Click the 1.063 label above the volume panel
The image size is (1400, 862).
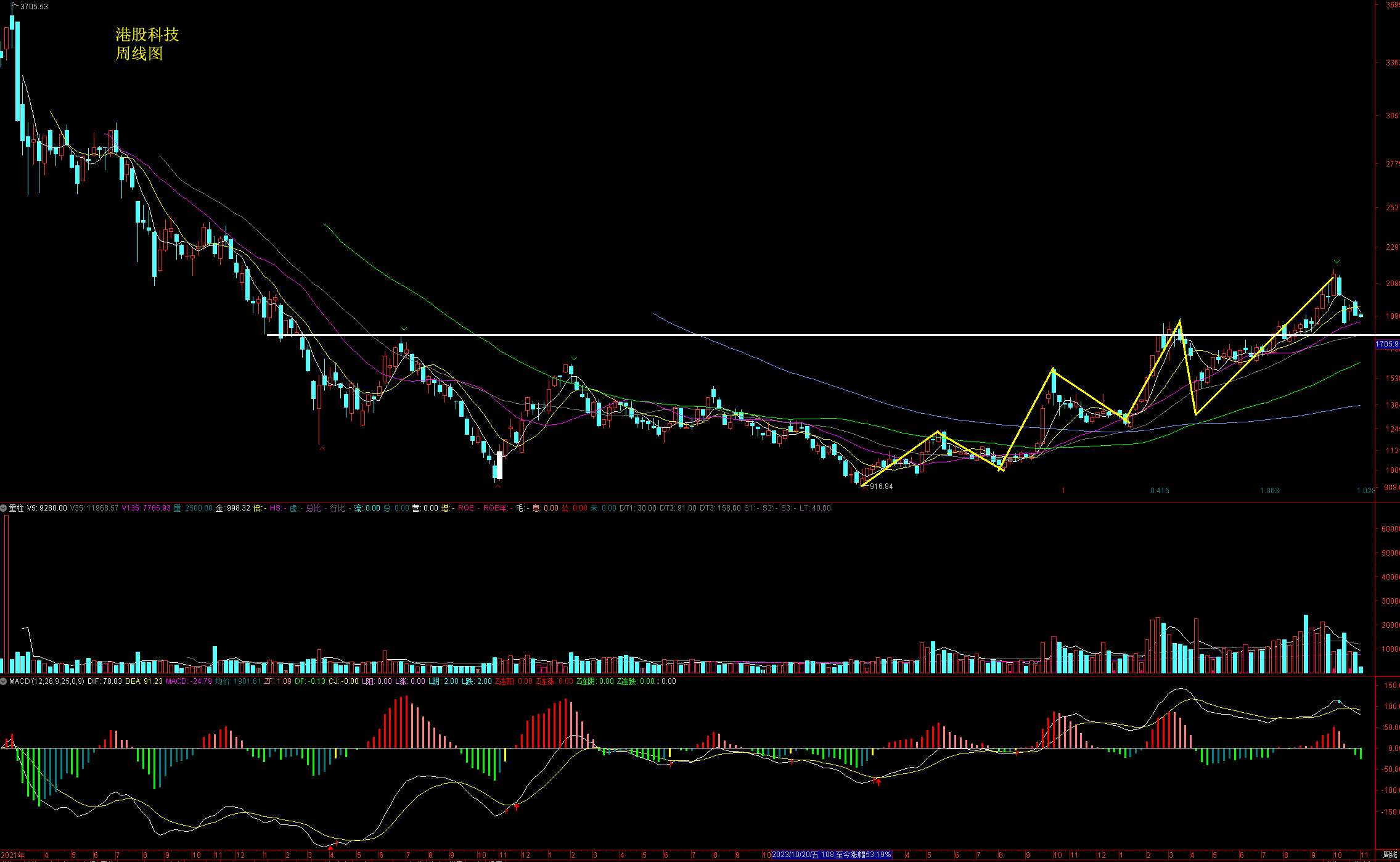click(1269, 491)
